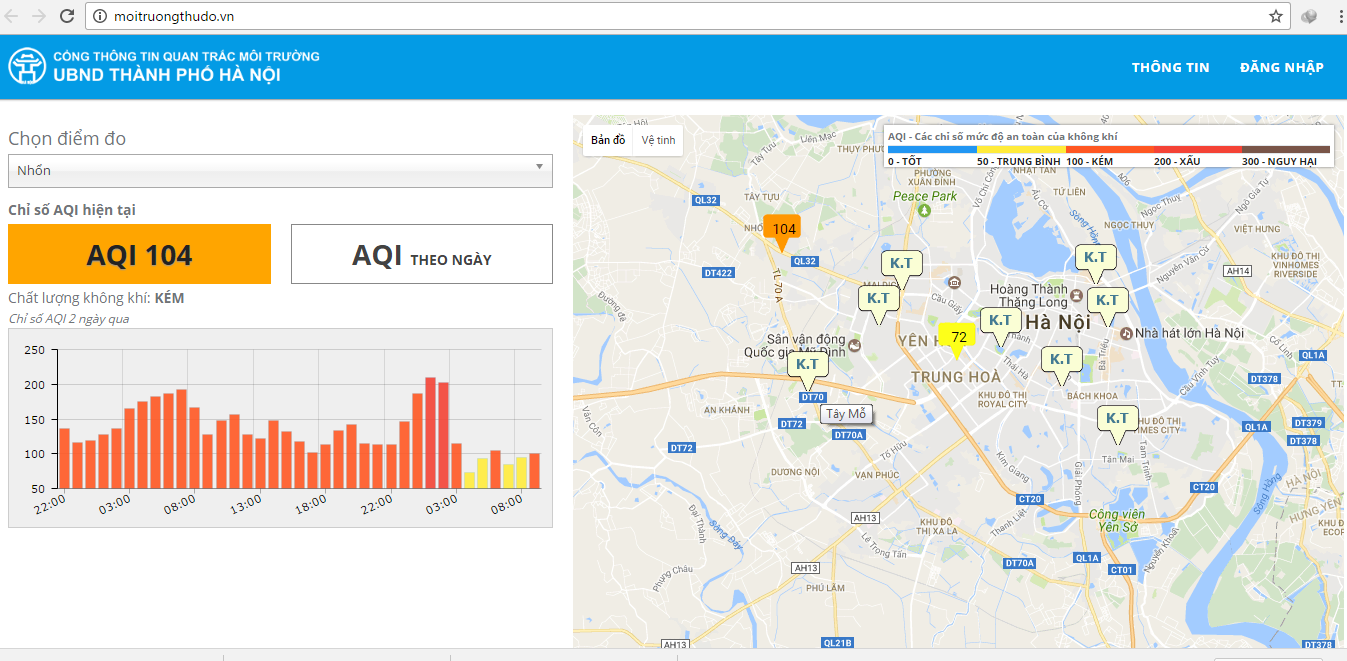Switch map to Bản đồ view
Viewport: 1347px width, 661px height.
608,140
